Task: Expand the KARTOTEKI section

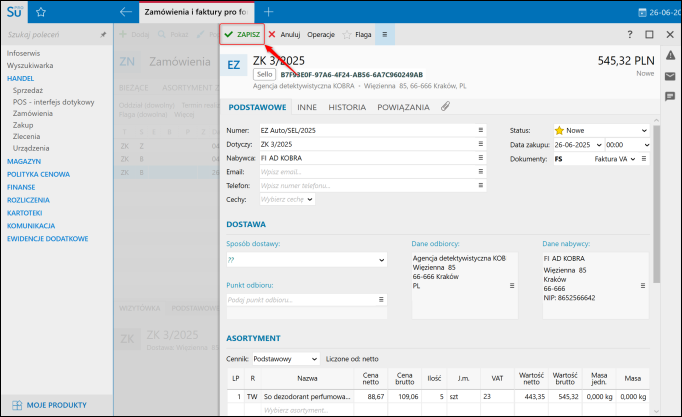Action: tap(25, 213)
